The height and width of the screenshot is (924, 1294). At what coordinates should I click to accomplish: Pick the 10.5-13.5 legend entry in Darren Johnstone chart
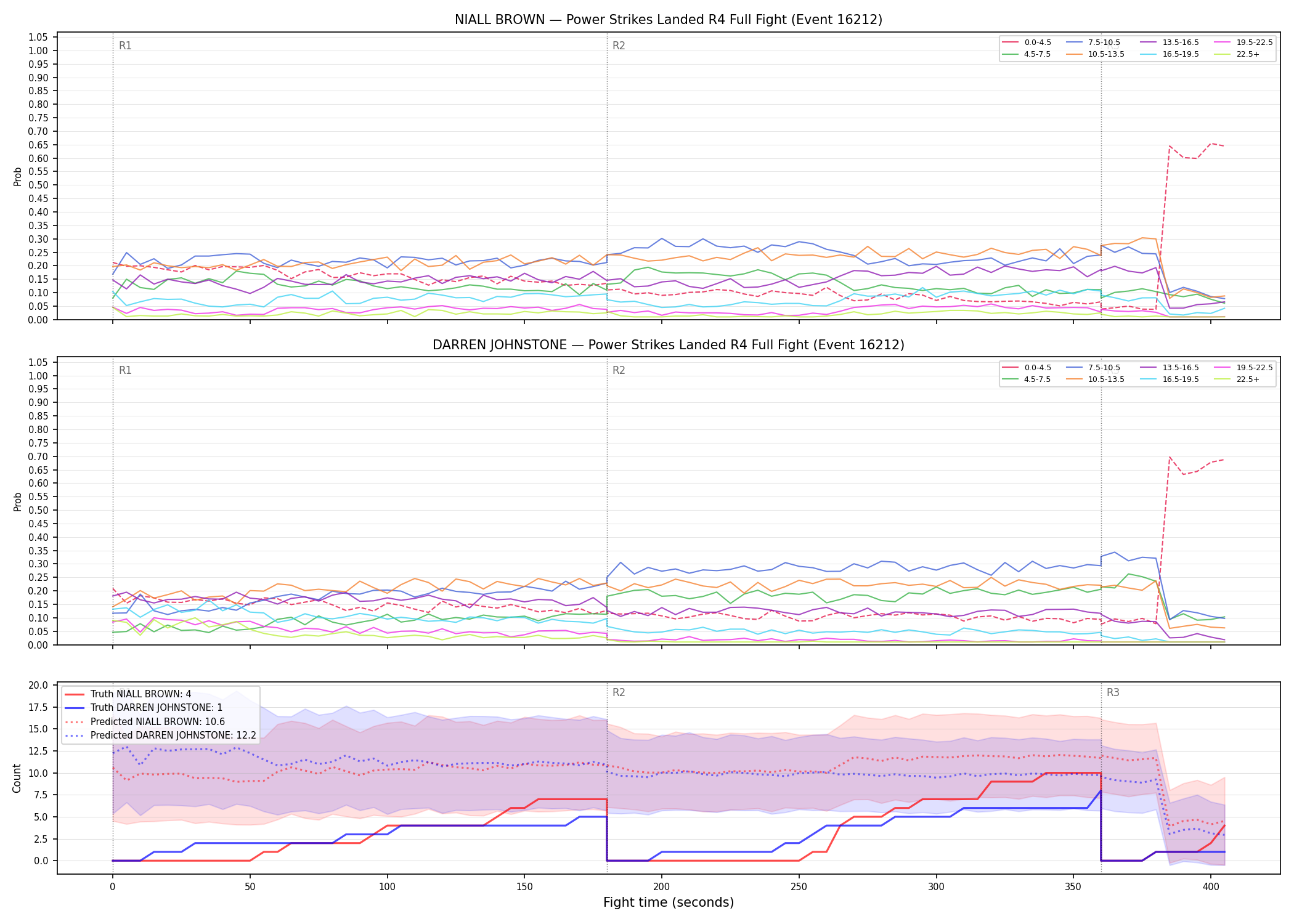click(1096, 379)
